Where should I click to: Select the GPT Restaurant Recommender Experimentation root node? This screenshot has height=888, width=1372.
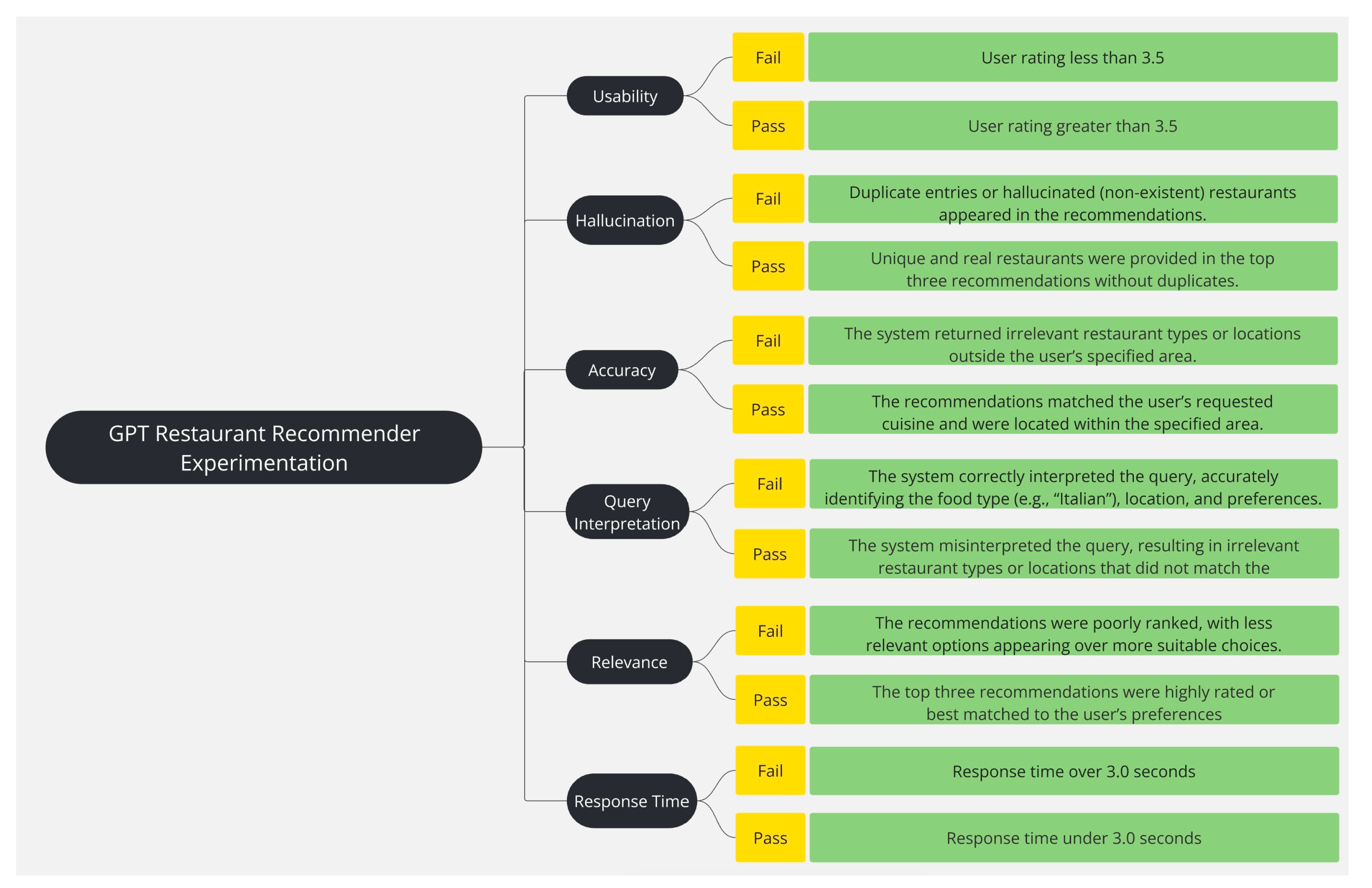pos(264,448)
